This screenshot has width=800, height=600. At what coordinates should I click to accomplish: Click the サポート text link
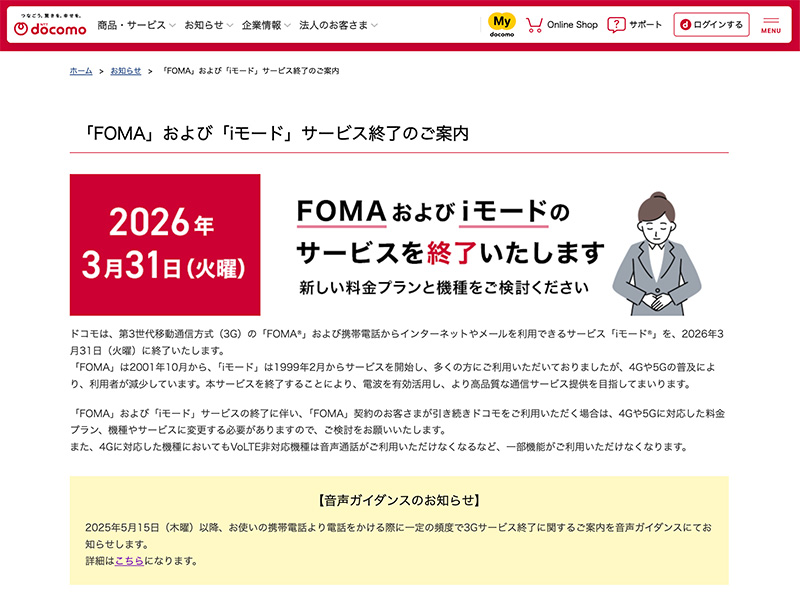click(x=645, y=24)
